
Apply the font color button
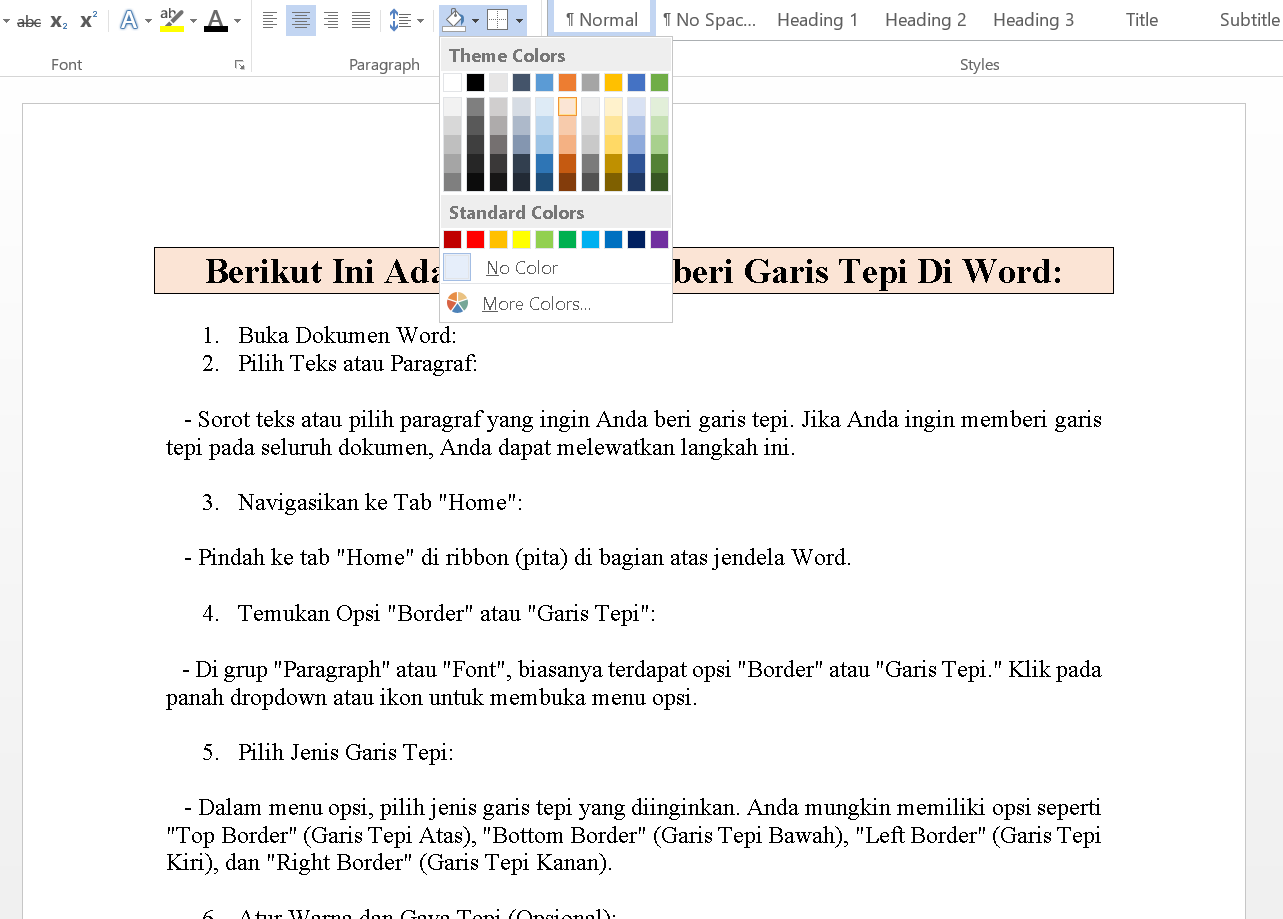click(x=215, y=20)
